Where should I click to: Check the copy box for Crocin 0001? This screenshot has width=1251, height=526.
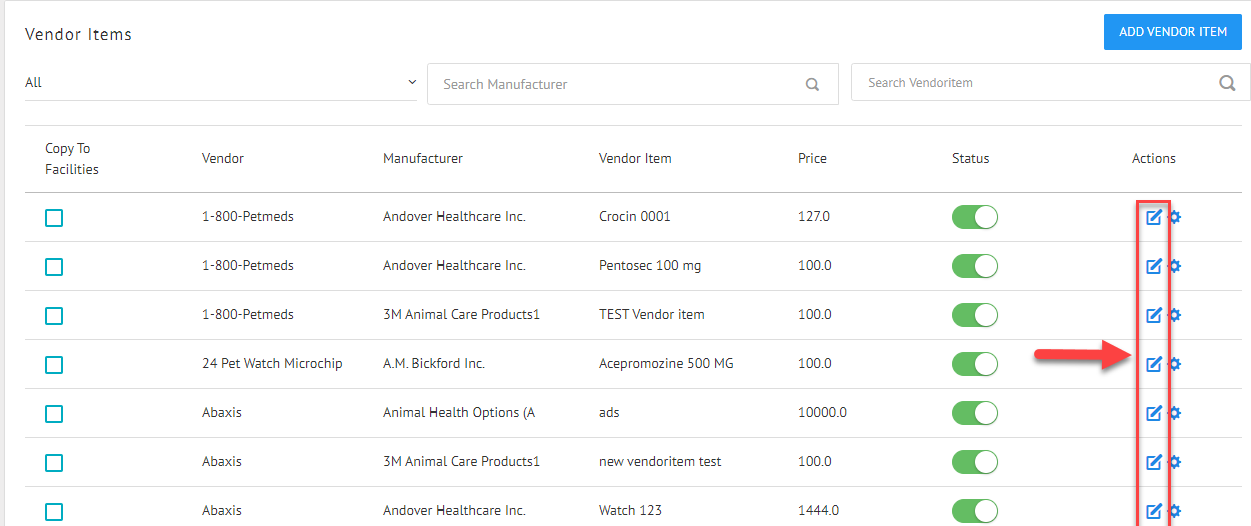[54, 218]
